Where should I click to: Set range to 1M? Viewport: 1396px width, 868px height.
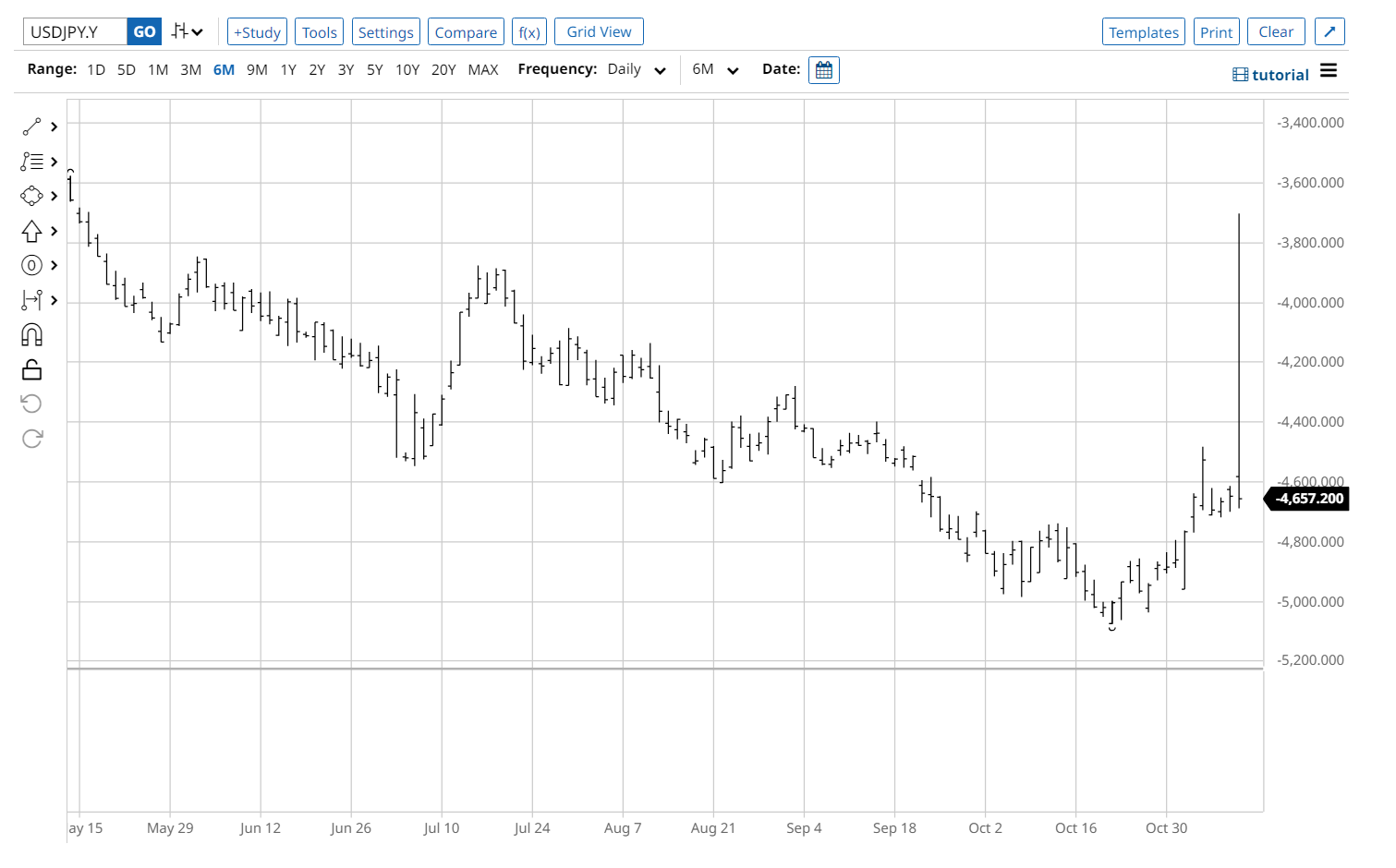[x=158, y=69]
